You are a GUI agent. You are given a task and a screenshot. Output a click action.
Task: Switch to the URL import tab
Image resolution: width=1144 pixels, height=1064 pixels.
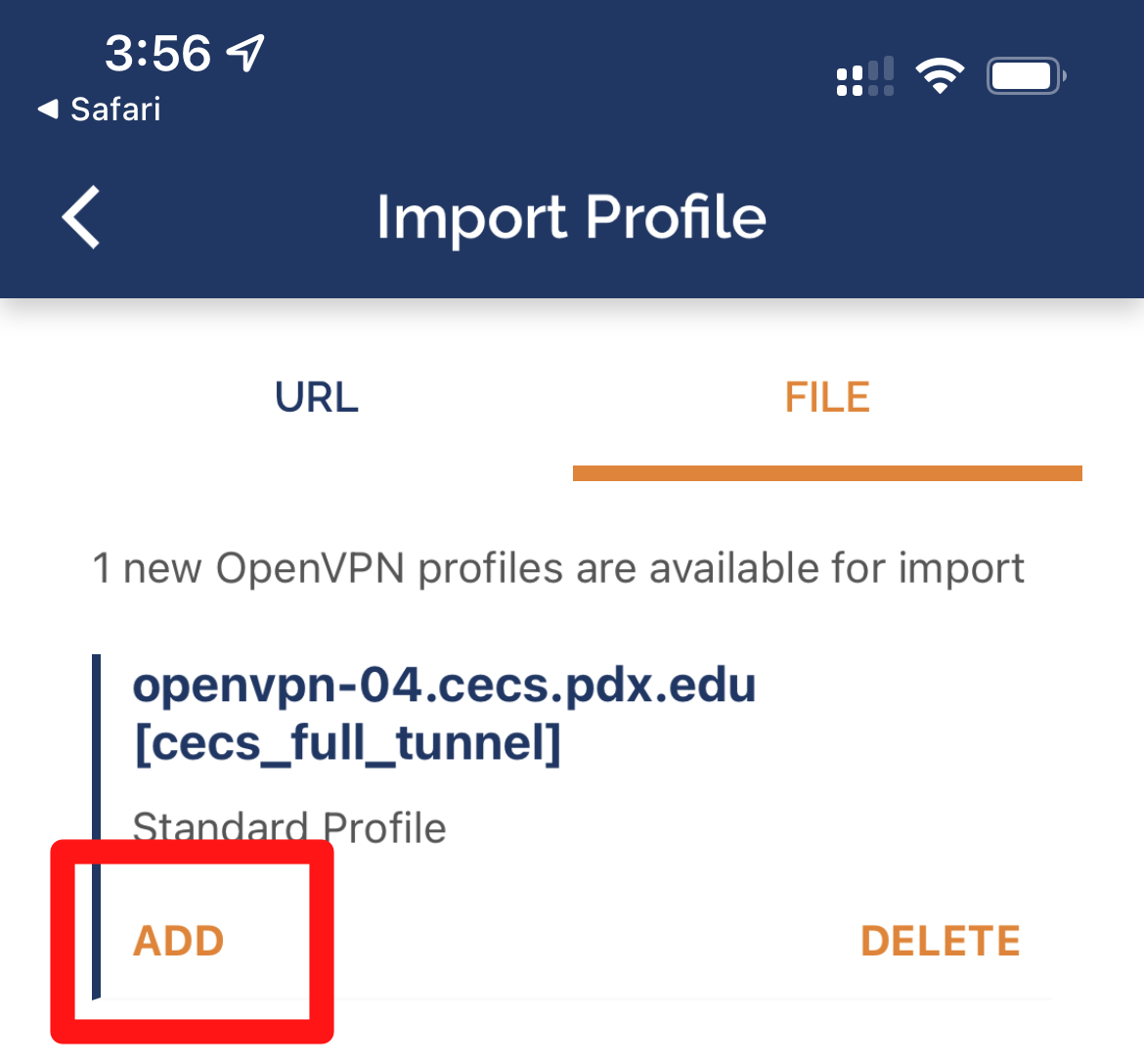(x=316, y=397)
